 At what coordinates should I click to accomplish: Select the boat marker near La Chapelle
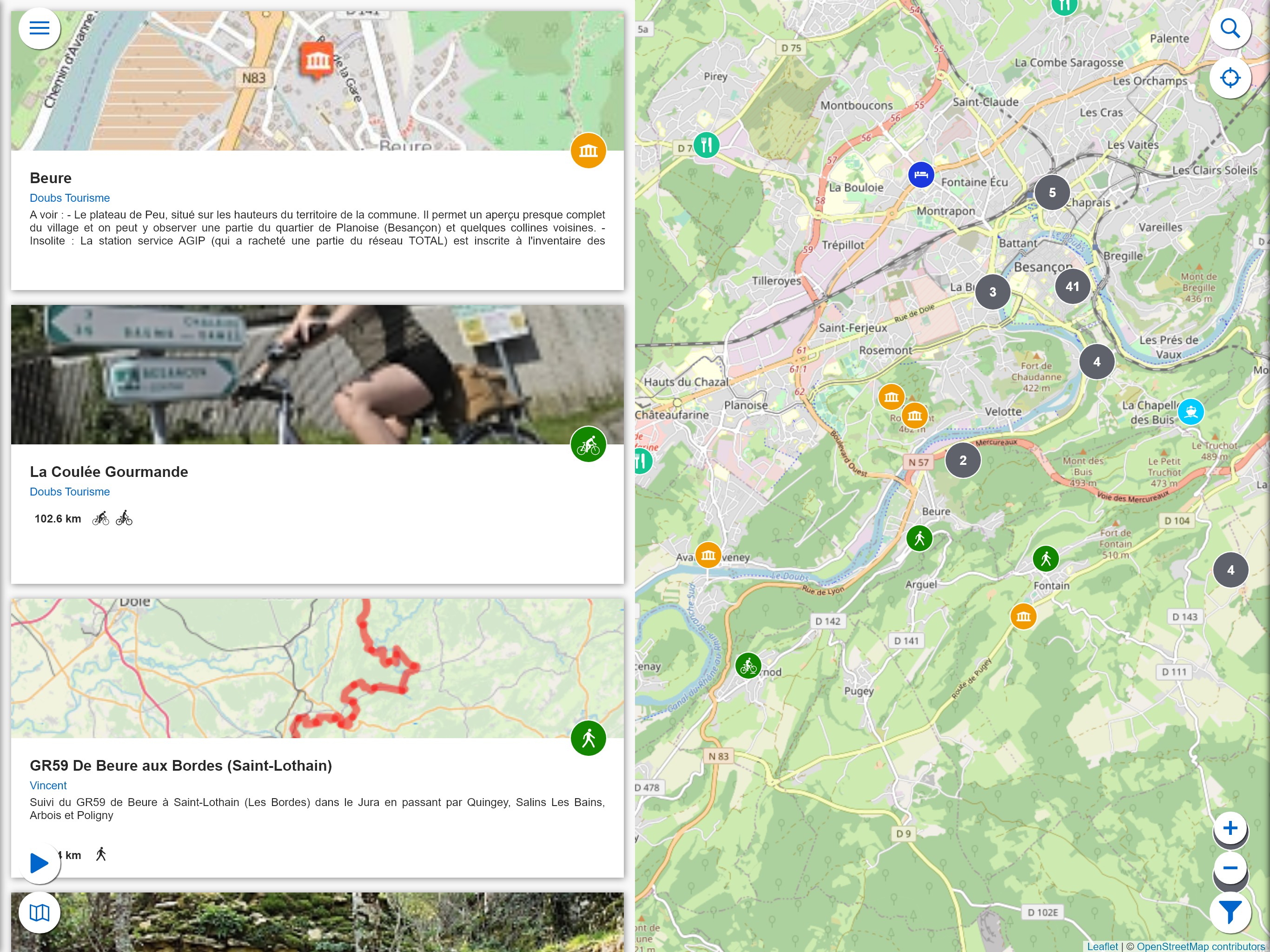[x=1190, y=411]
